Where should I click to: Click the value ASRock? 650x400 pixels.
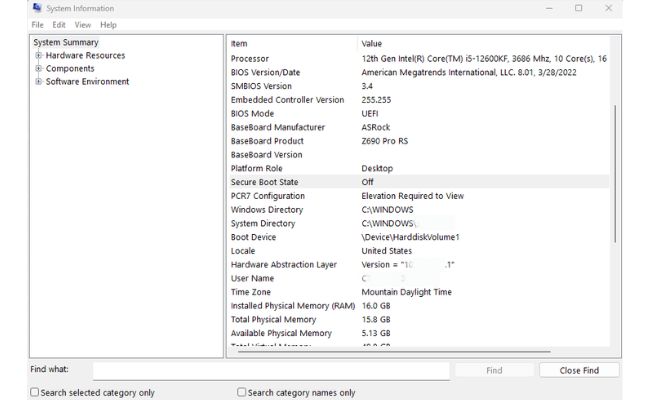coord(376,127)
